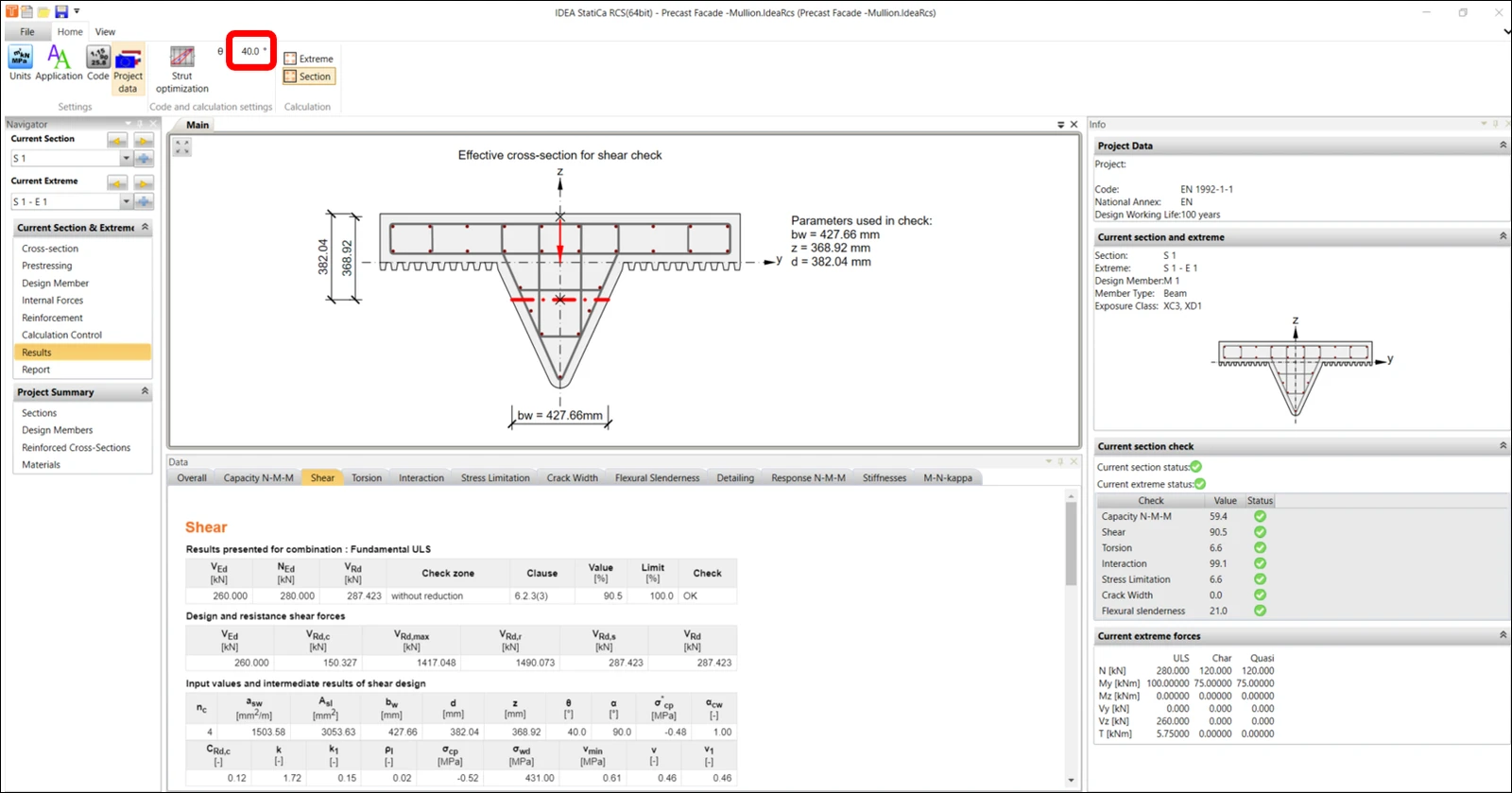Open the Reinforcement navigator item
1512x793 pixels.
coord(53,318)
